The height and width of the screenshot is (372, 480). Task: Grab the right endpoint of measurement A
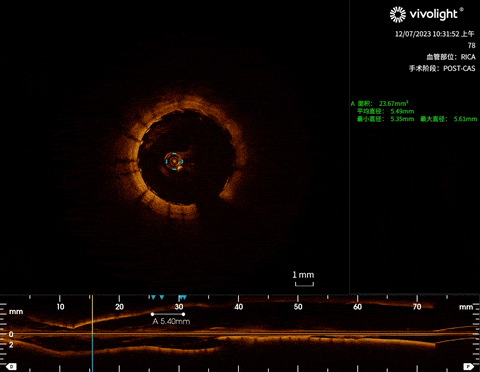pos(183,314)
